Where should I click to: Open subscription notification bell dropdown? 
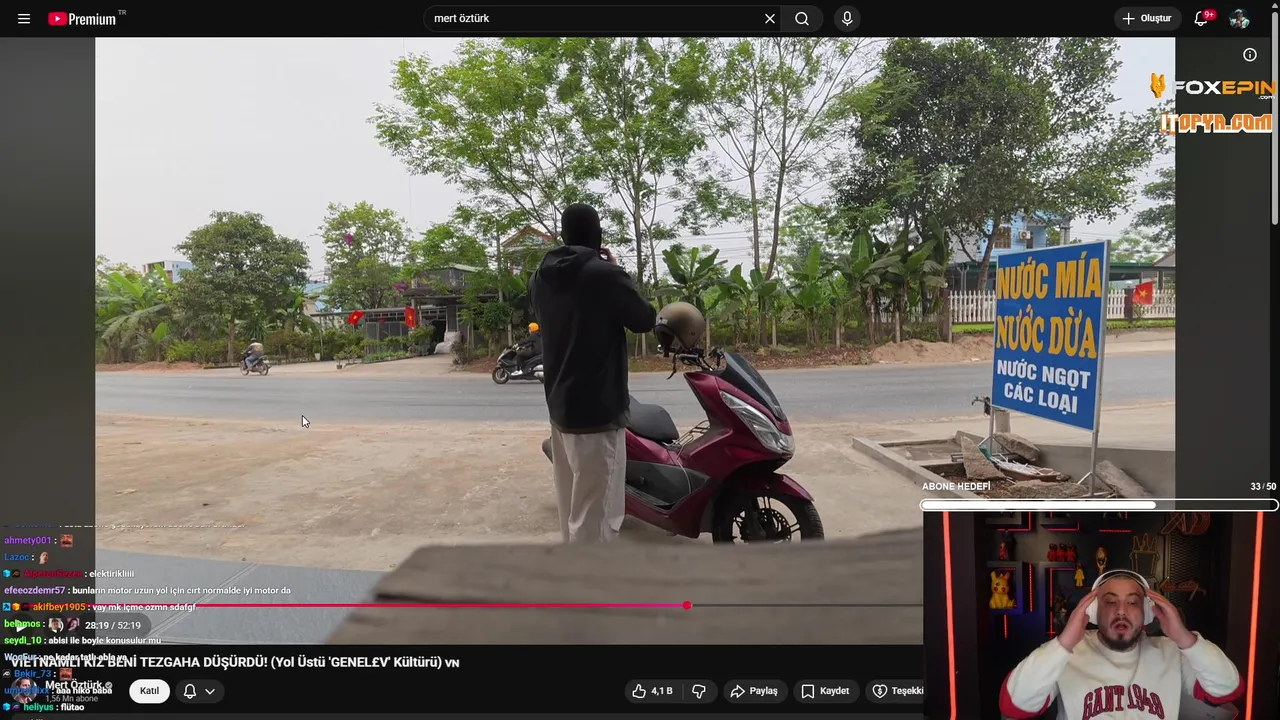point(199,691)
